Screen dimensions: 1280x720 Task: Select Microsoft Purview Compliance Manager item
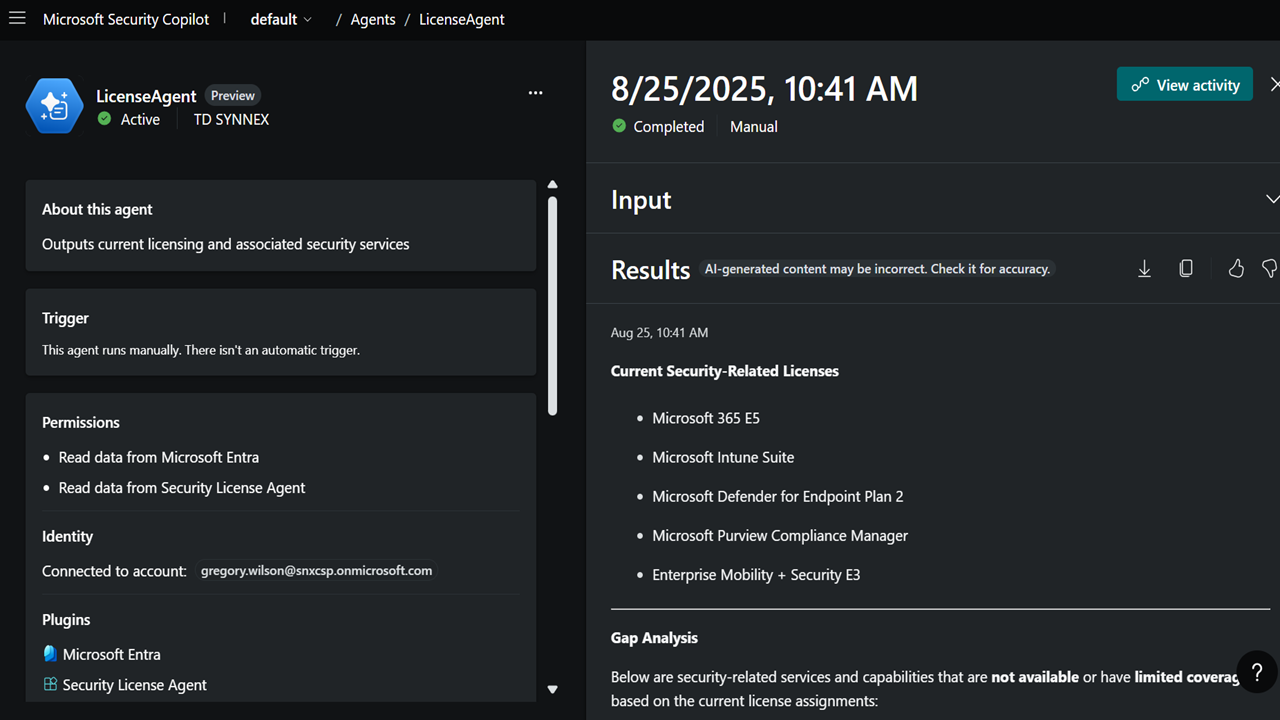click(780, 535)
